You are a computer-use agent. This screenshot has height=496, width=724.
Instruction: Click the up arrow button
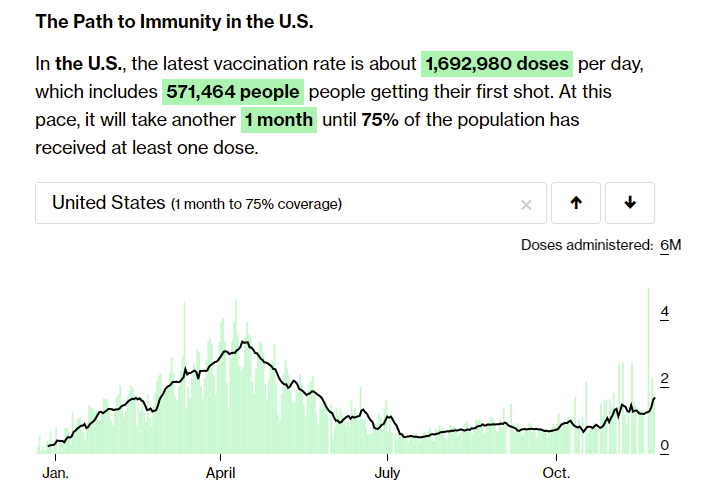(576, 203)
